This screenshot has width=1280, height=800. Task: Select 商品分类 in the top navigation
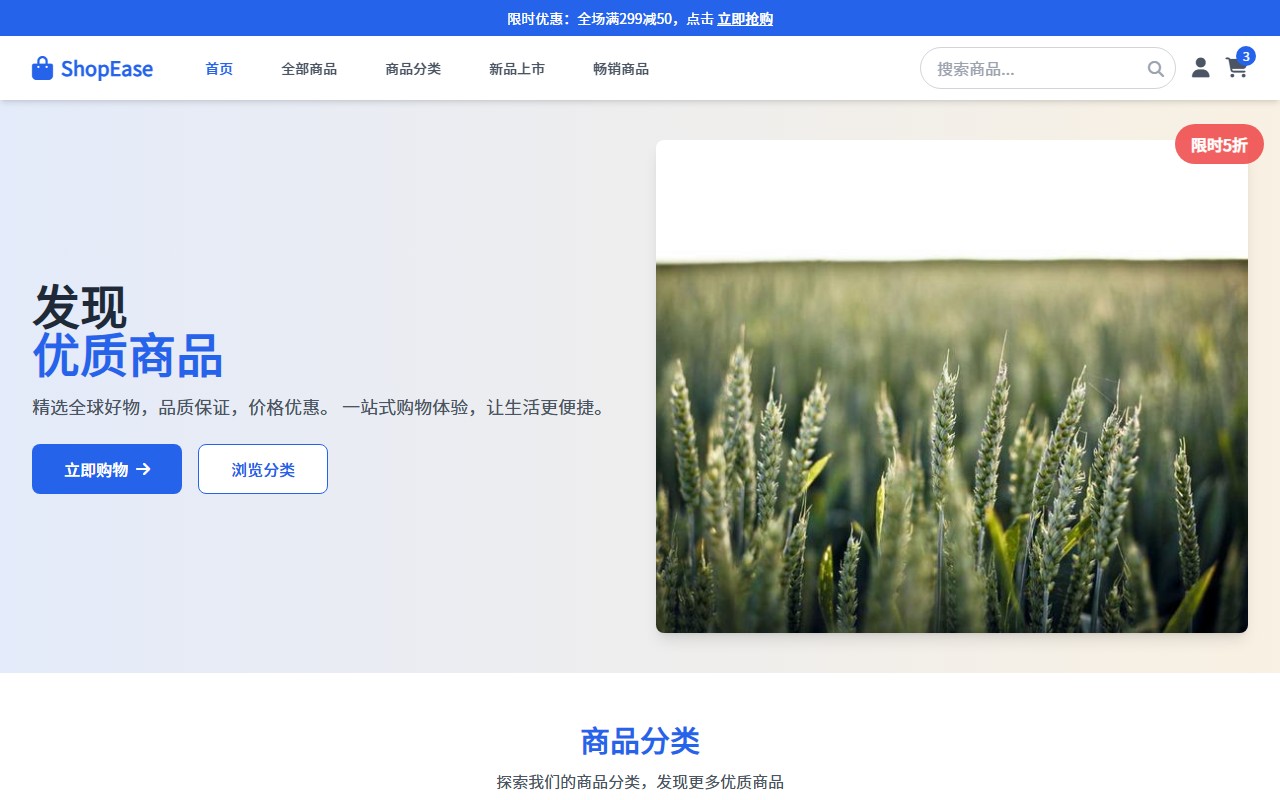pos(413,69)
